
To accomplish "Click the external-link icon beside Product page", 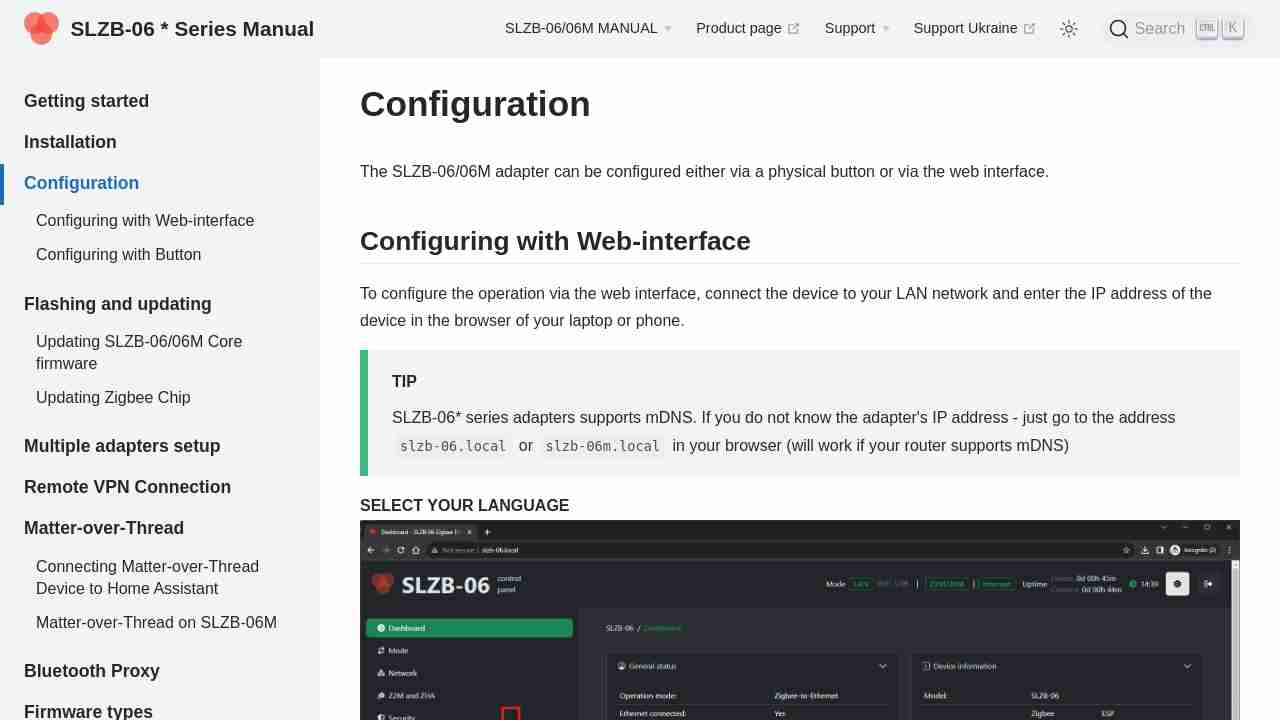I will 794,29.
